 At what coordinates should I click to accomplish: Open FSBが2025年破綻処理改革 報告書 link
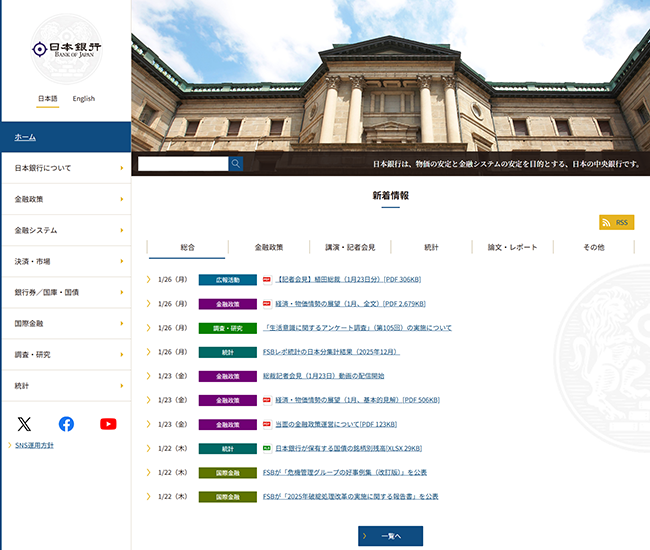tap(350, 497)
